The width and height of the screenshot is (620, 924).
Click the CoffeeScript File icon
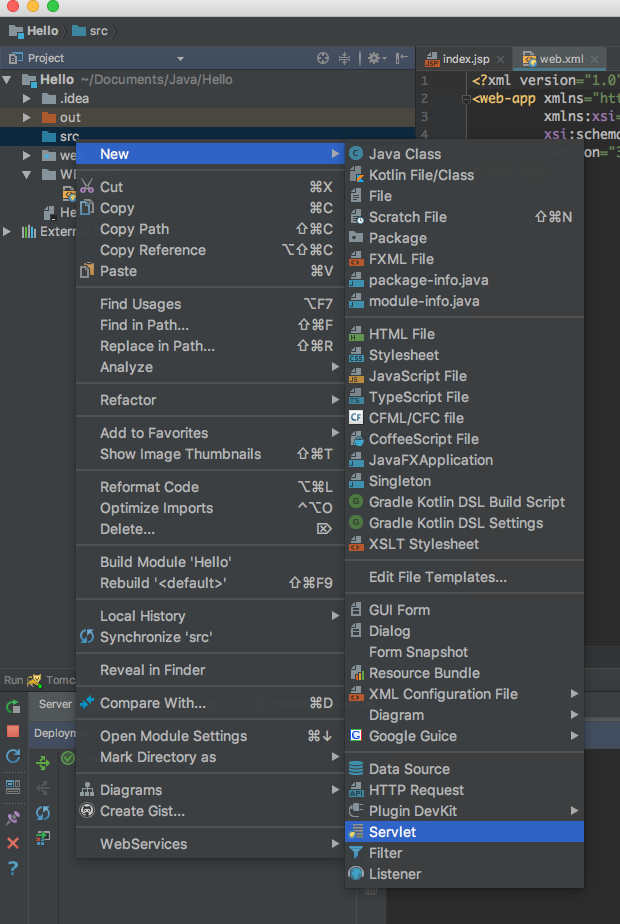pyautogui.click(x=355, y=439)
